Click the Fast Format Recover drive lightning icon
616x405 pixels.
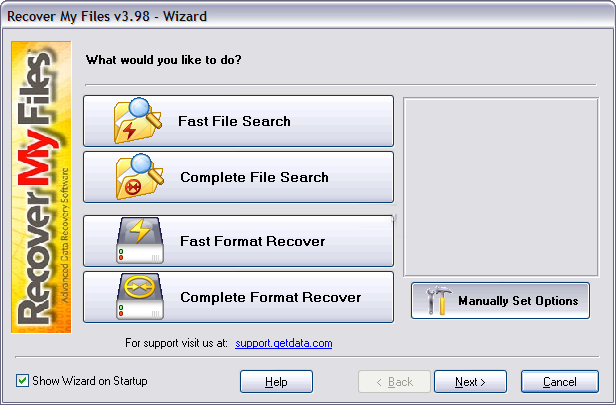140,240
